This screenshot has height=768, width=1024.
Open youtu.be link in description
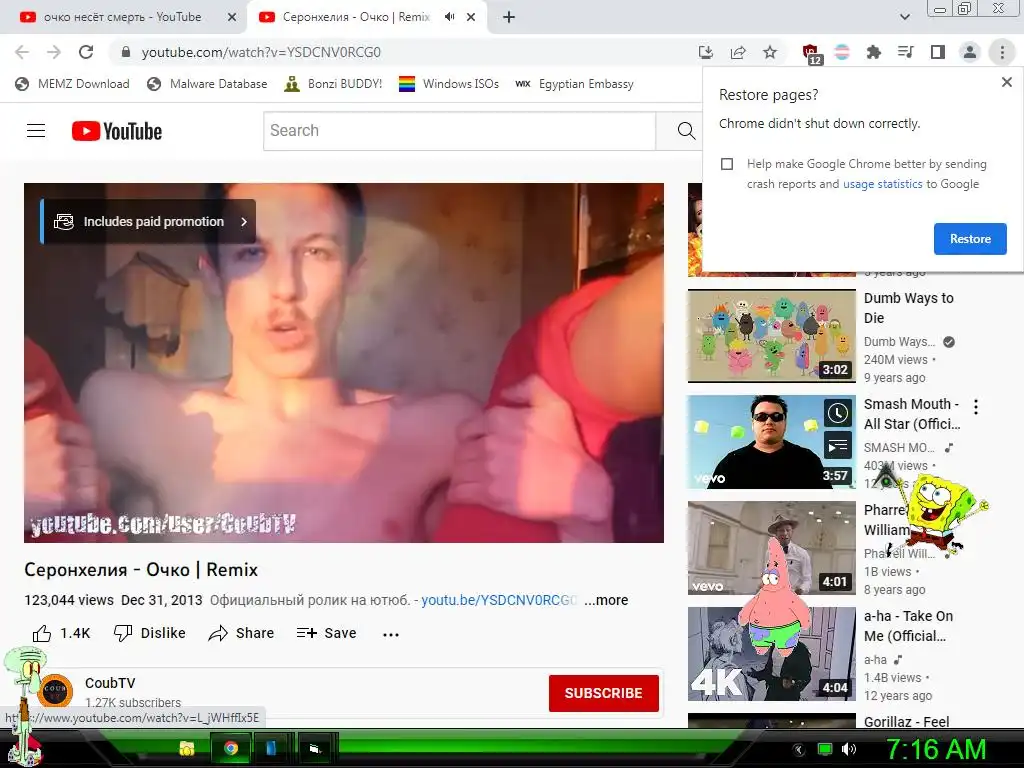pyautogui.click(x=499, y=600)
